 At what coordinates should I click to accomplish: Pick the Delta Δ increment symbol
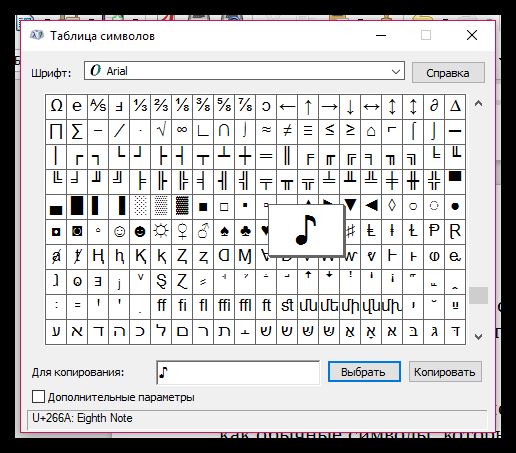pyautogui.click(x=455, y=106)
